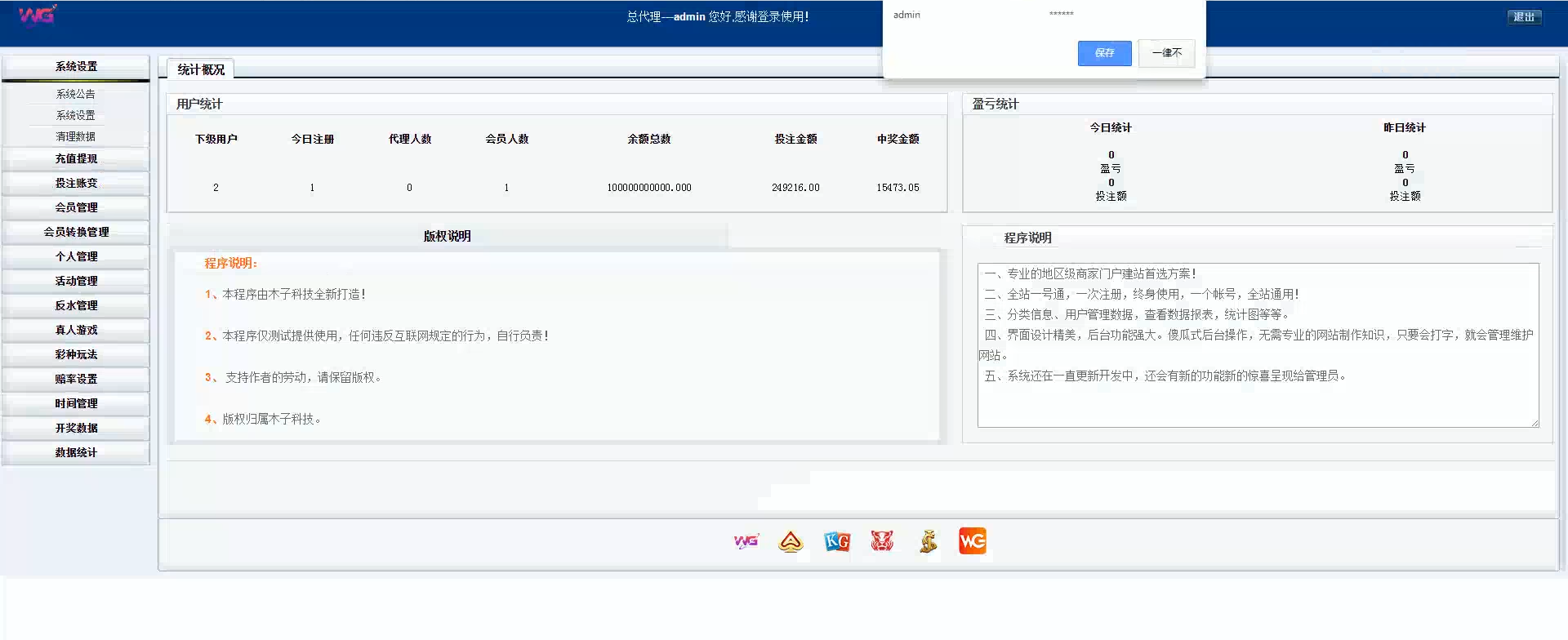Click the textarea resize handle in 程序说明
1568x640 pixels.
(1535, 423)
